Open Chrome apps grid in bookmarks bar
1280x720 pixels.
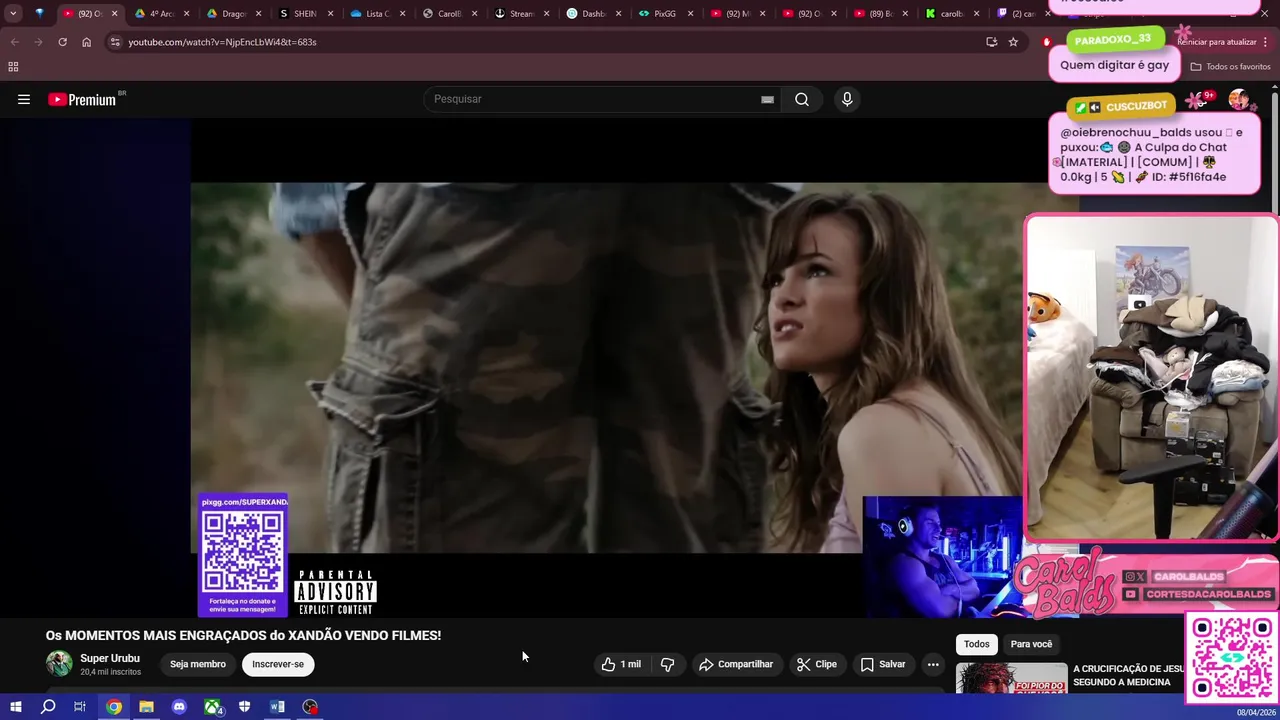click(13, 66)
